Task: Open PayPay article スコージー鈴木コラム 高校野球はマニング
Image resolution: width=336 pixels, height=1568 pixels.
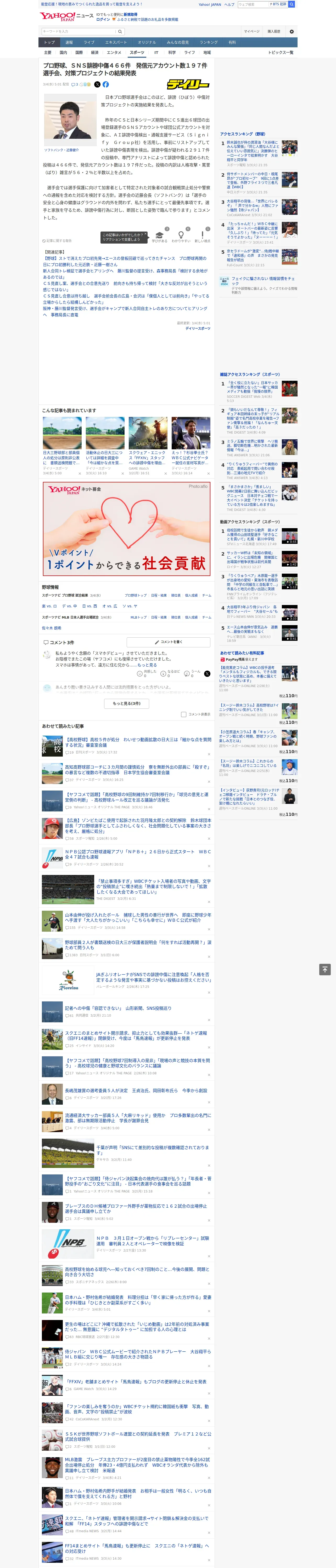Action: [249, 708]
